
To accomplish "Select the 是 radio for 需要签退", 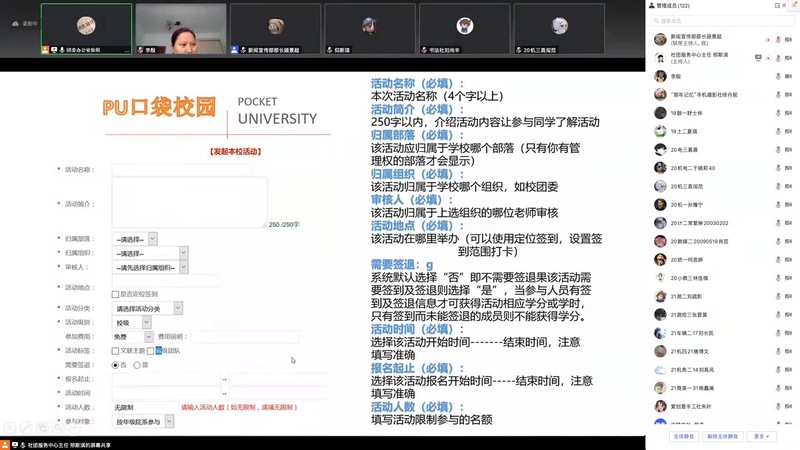I will (137, 365).
